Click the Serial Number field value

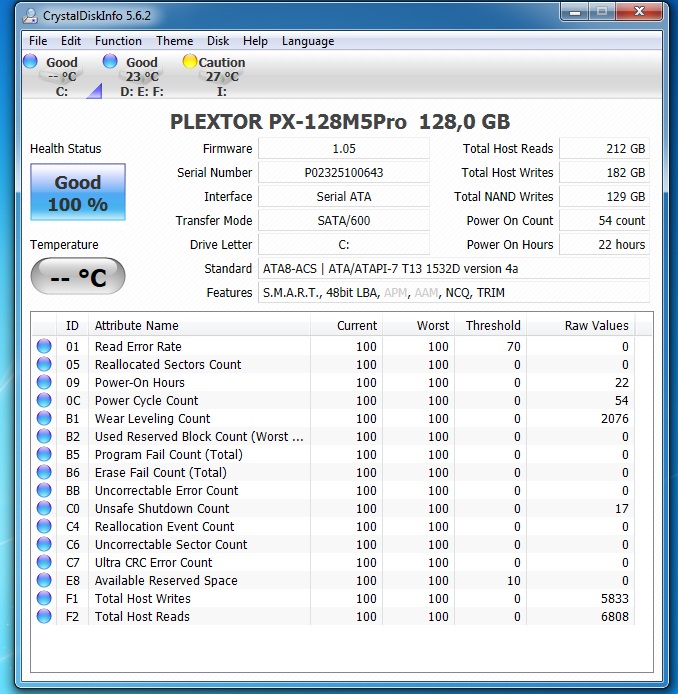tap(344, 173)
